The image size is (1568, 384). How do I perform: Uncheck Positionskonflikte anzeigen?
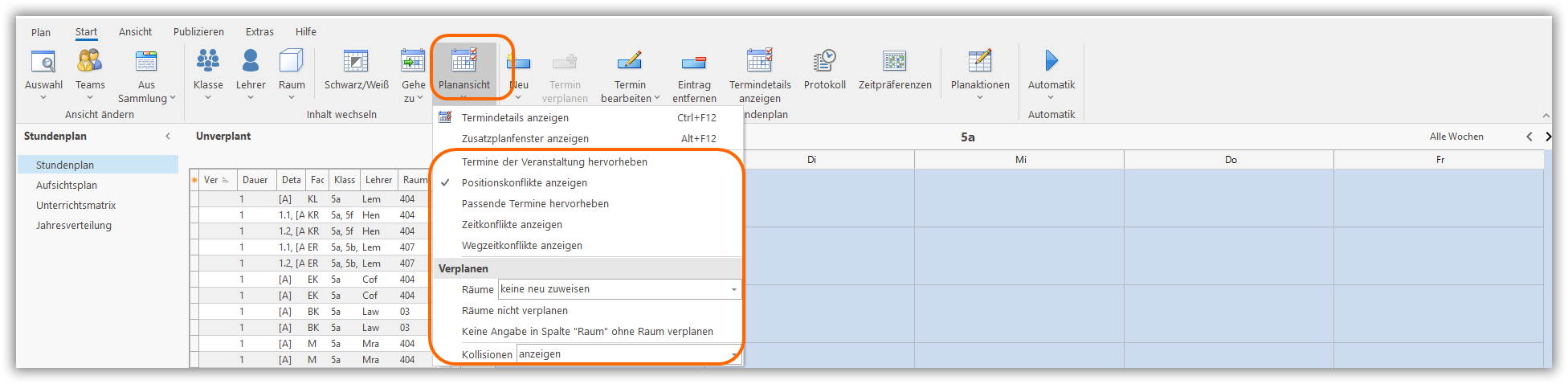(x=524, y=183)
